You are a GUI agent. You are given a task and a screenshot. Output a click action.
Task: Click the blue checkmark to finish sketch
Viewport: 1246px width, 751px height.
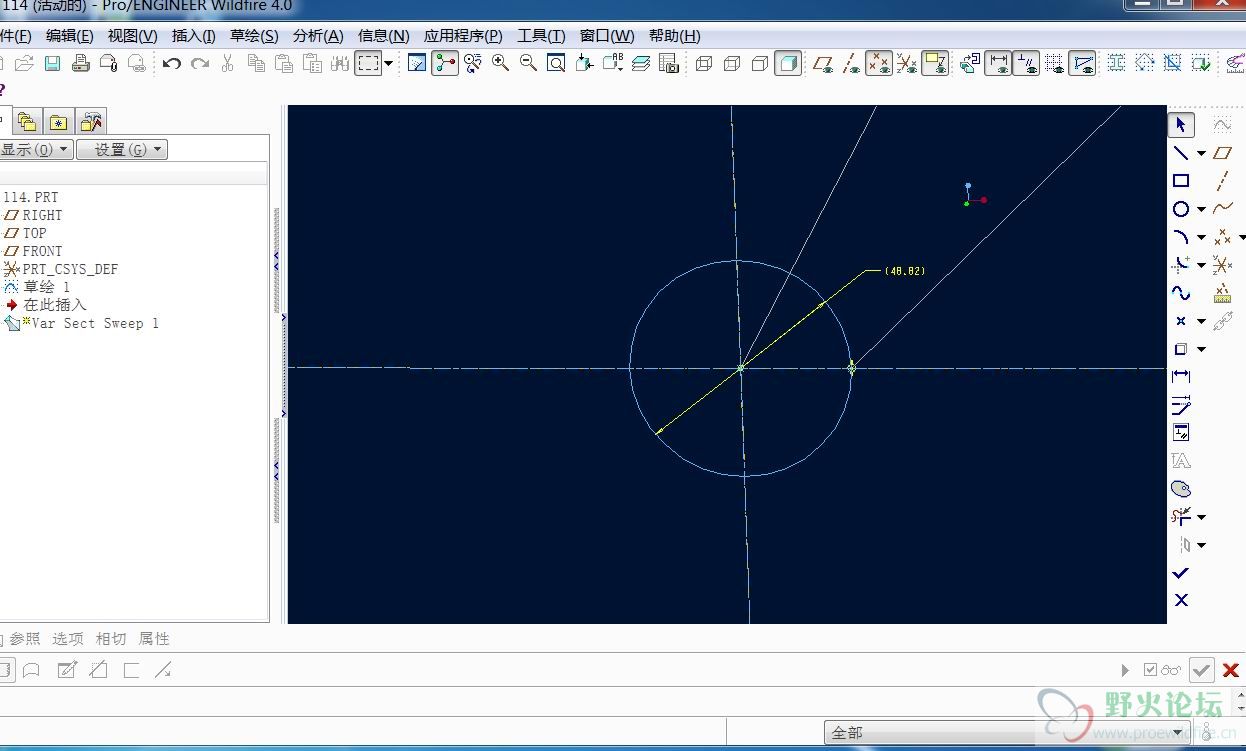(x=1181, y=573)
